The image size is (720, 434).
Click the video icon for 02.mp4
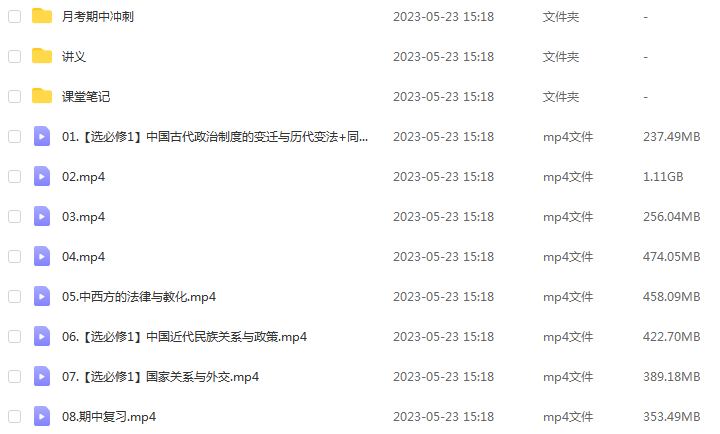[42, 176]
